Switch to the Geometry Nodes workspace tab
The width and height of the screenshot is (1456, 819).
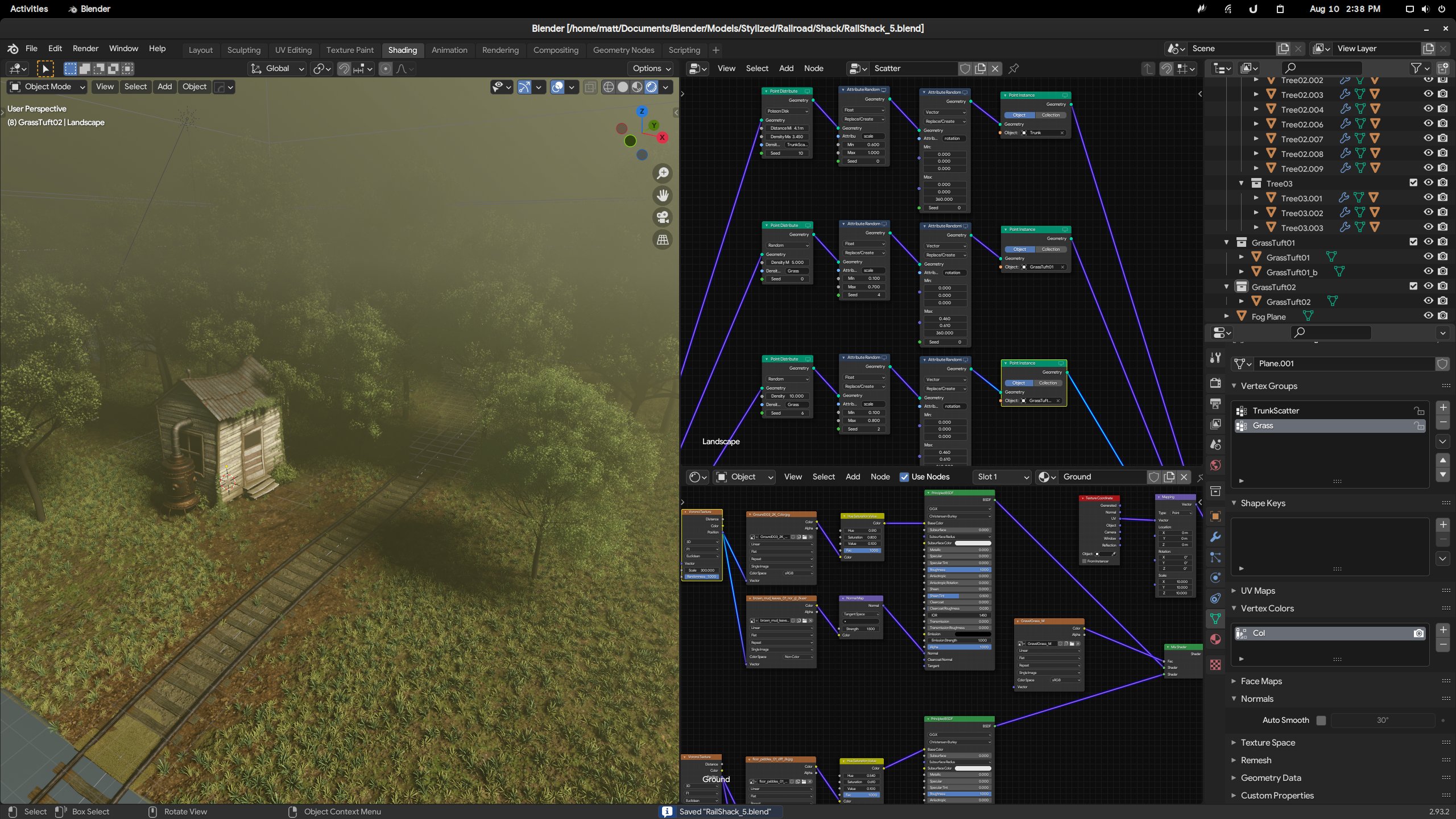coord(623,50)
